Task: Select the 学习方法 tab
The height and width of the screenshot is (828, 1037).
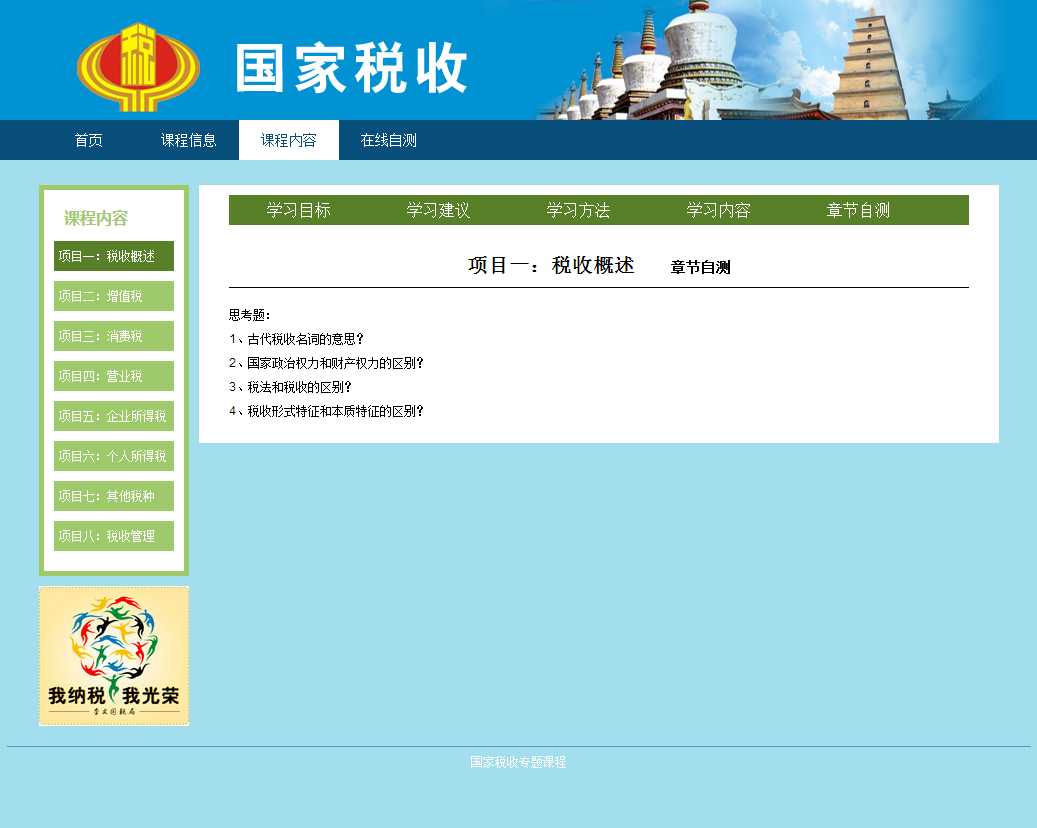Action: coord(578,210)
